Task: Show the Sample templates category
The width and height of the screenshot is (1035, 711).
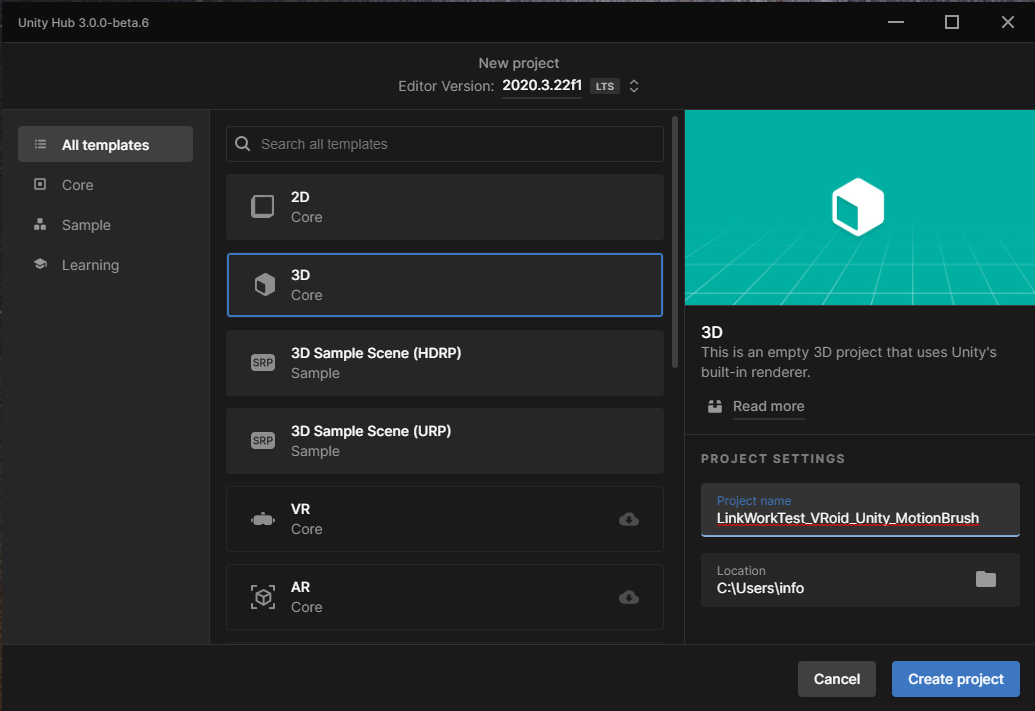Action: [x=86, y=225]
